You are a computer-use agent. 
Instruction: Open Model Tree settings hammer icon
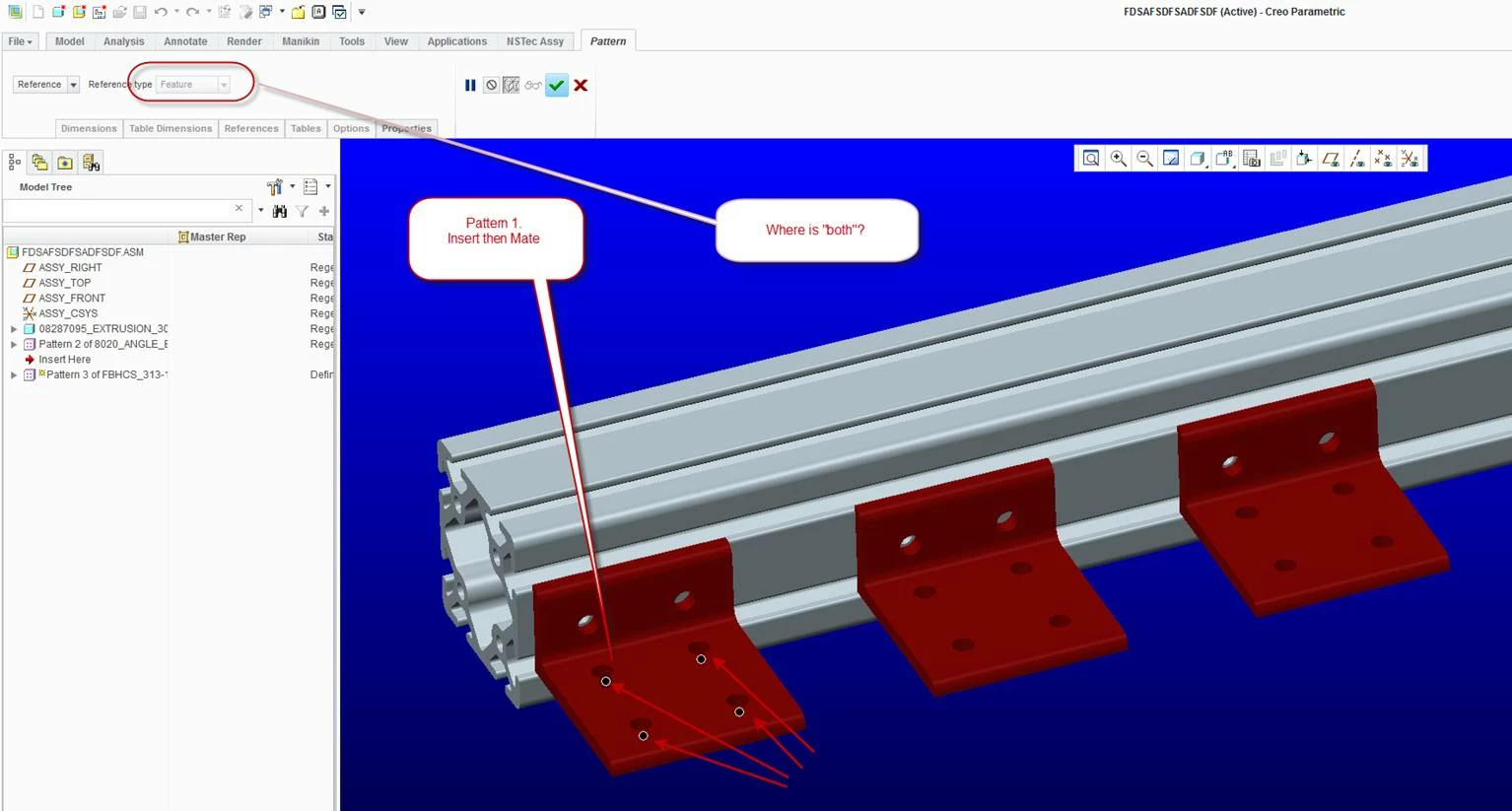(x=275, y=186)
